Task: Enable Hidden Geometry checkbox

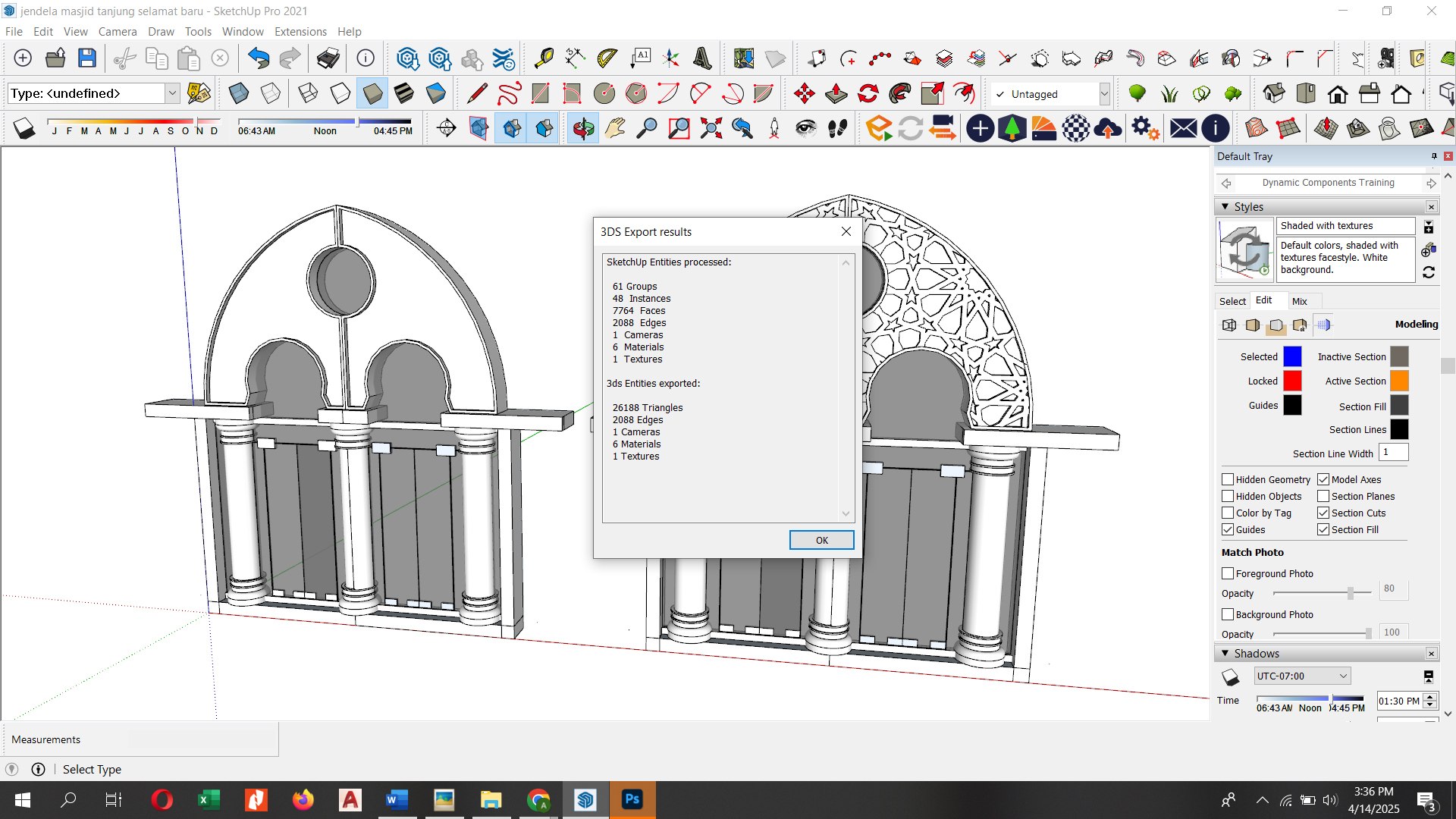Action: 1228,479
